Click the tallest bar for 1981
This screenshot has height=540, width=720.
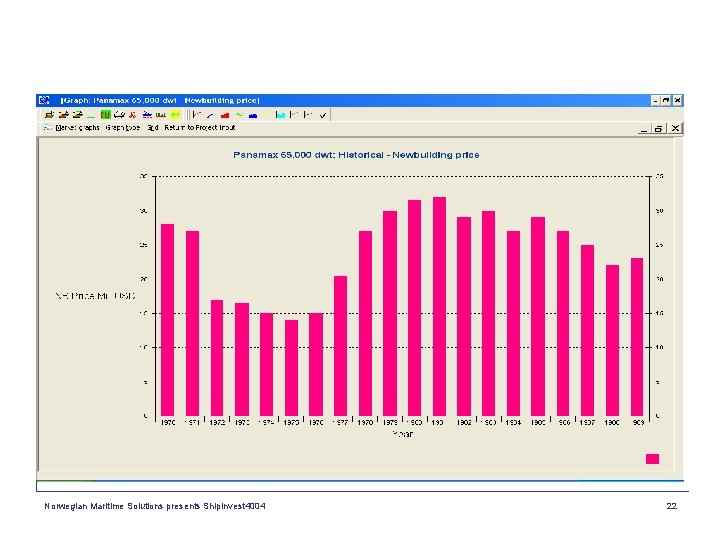[x=439, y=307]
